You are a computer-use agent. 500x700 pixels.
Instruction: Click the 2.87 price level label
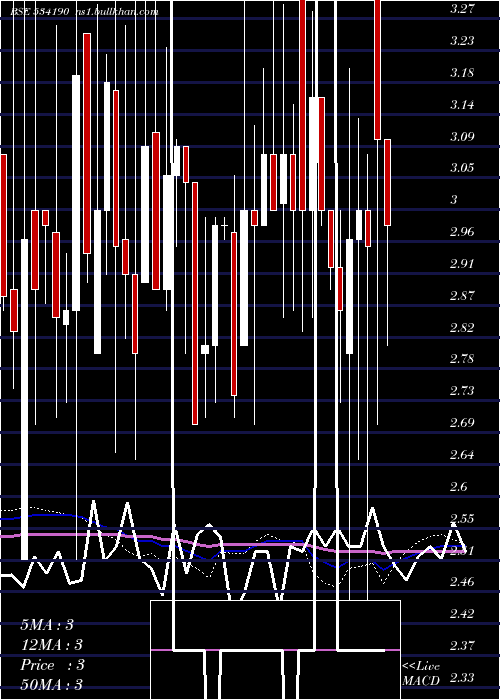[x=460, y=296]
